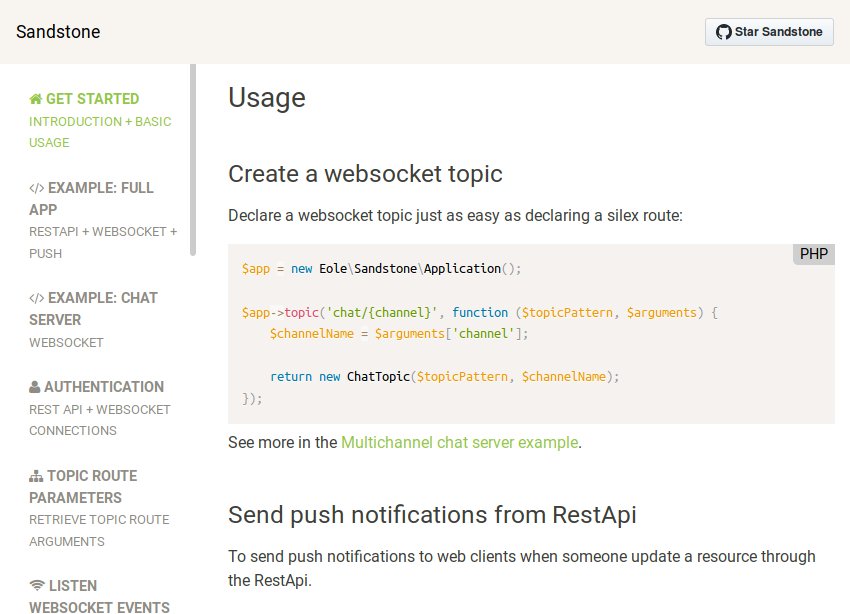Click the GitHub icon in Star Sandstone button
This screenshot has width=850, height=614.
(x=723, y=32)
